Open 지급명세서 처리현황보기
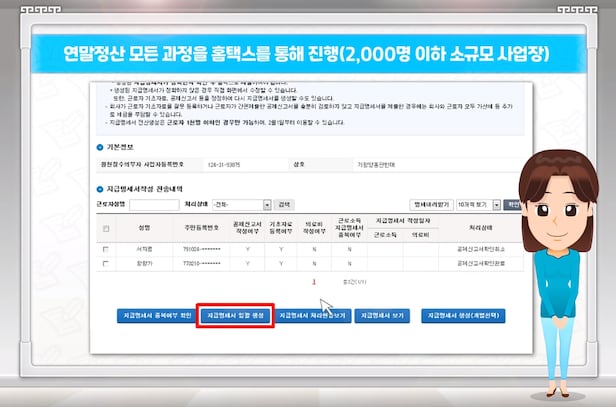This screenshot has height=407, width=616. coord(312,314)
